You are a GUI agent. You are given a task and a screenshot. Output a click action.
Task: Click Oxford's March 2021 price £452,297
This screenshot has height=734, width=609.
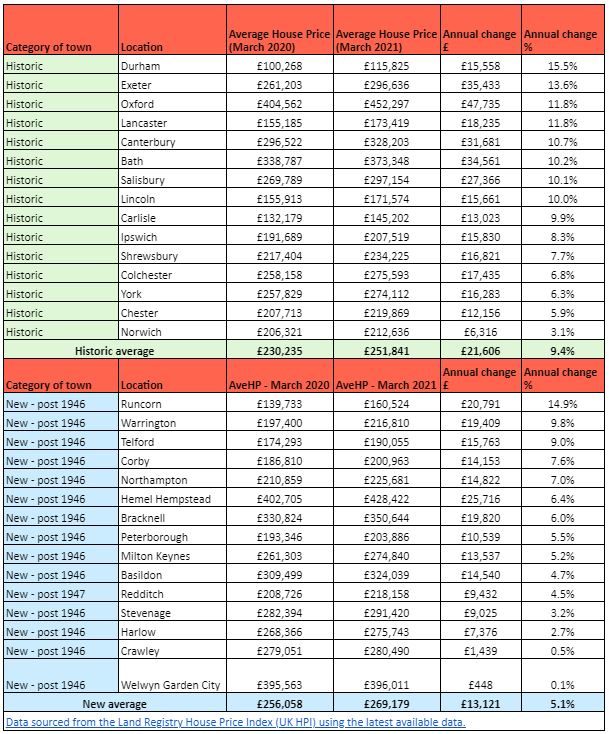click(387, 103)
